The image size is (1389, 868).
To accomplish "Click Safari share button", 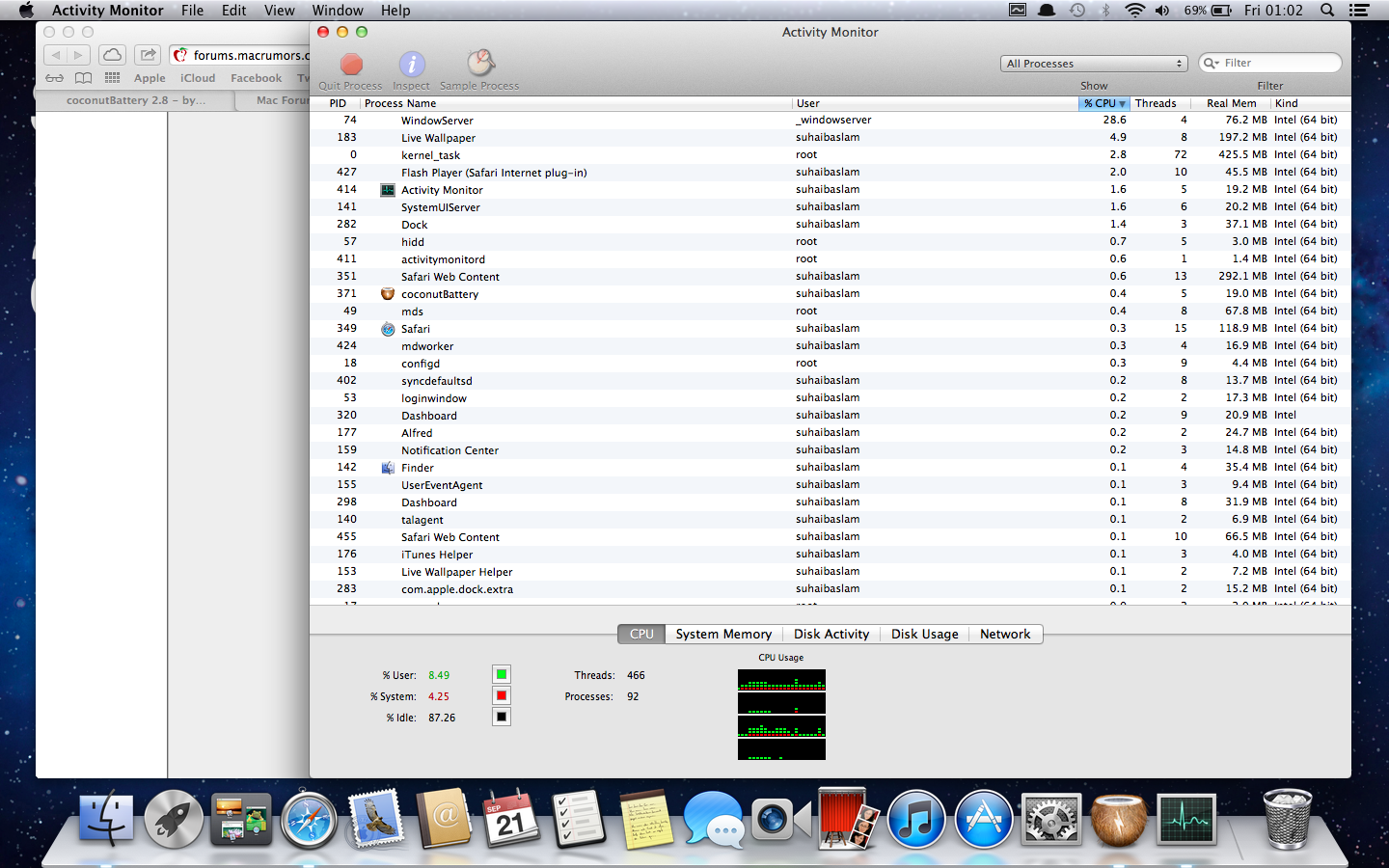I will tap(147, 55).
